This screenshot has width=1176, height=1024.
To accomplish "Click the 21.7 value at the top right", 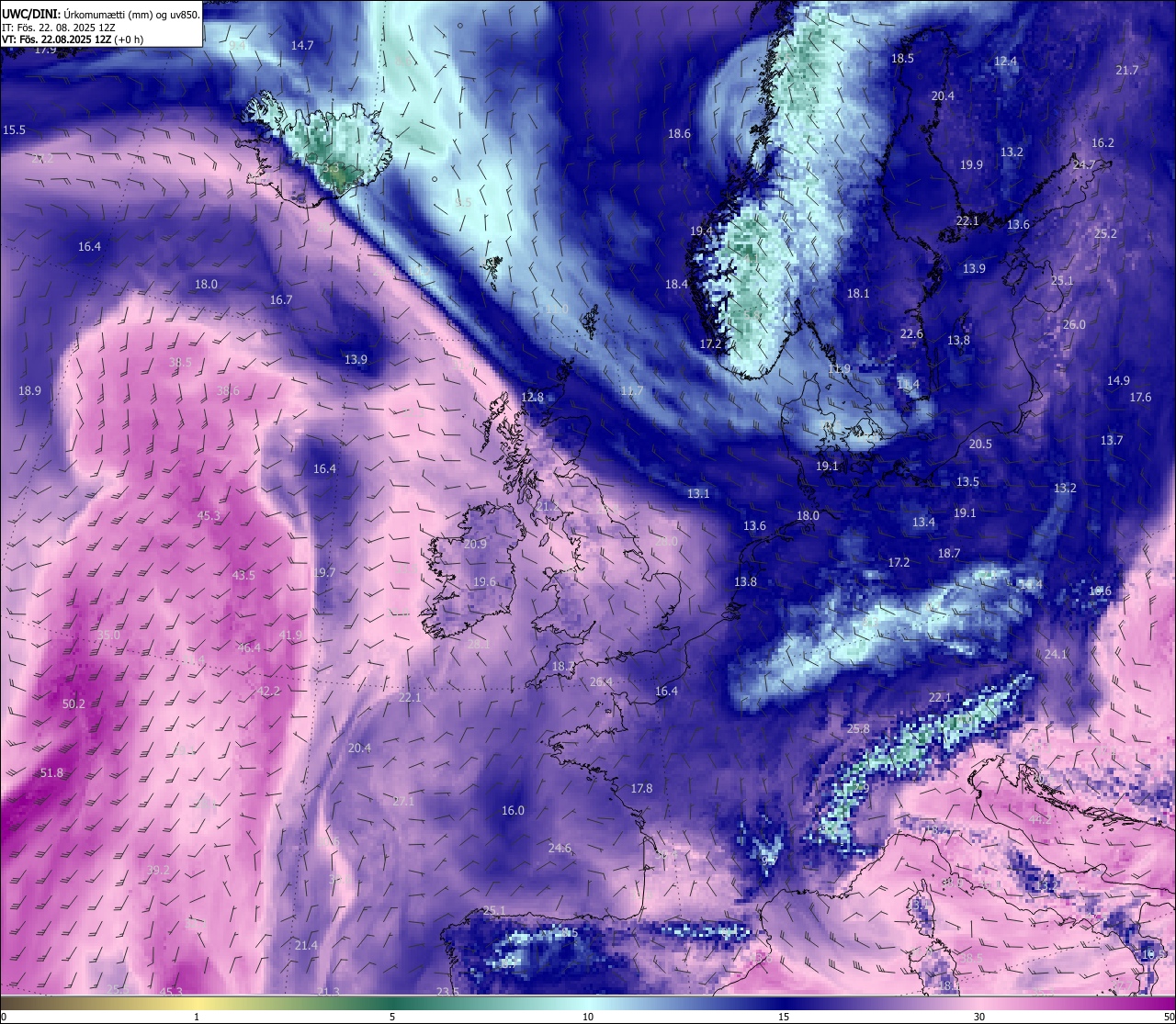I will pos(1127,71).
